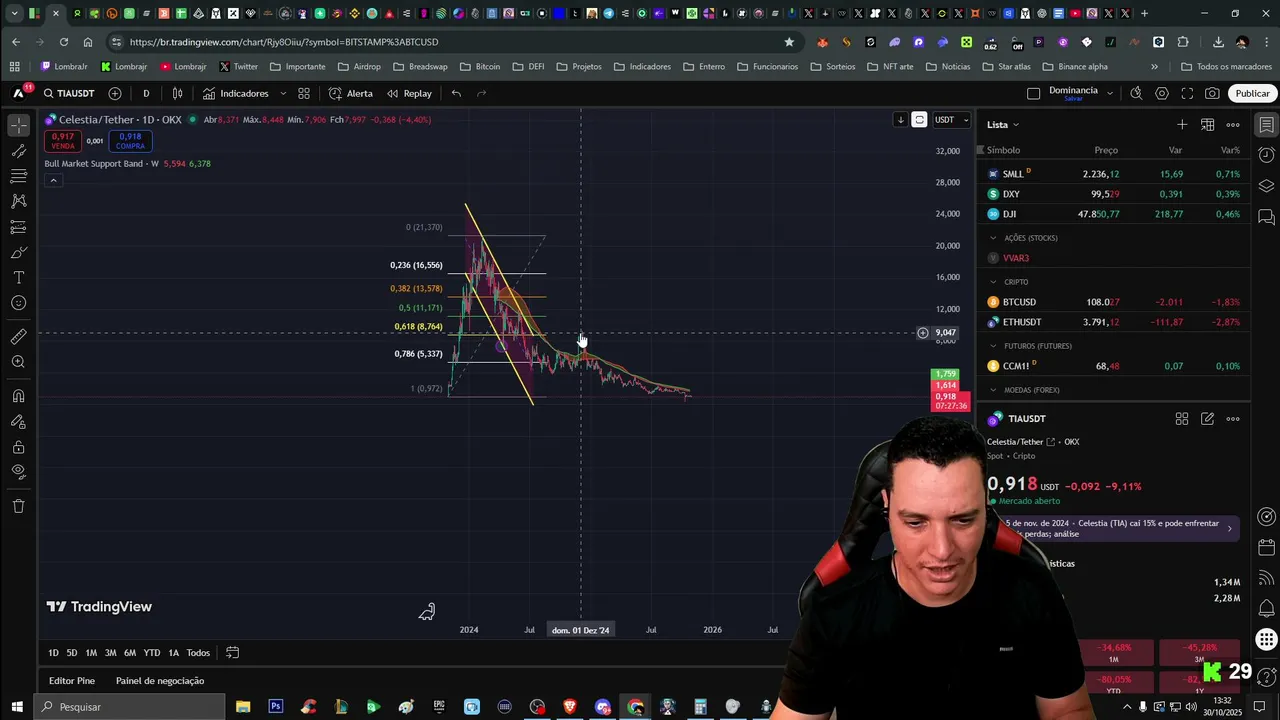The image size is (1280, 720).
Task: Toggle magnet mode for drawings
Action: (x=18, y=396)
